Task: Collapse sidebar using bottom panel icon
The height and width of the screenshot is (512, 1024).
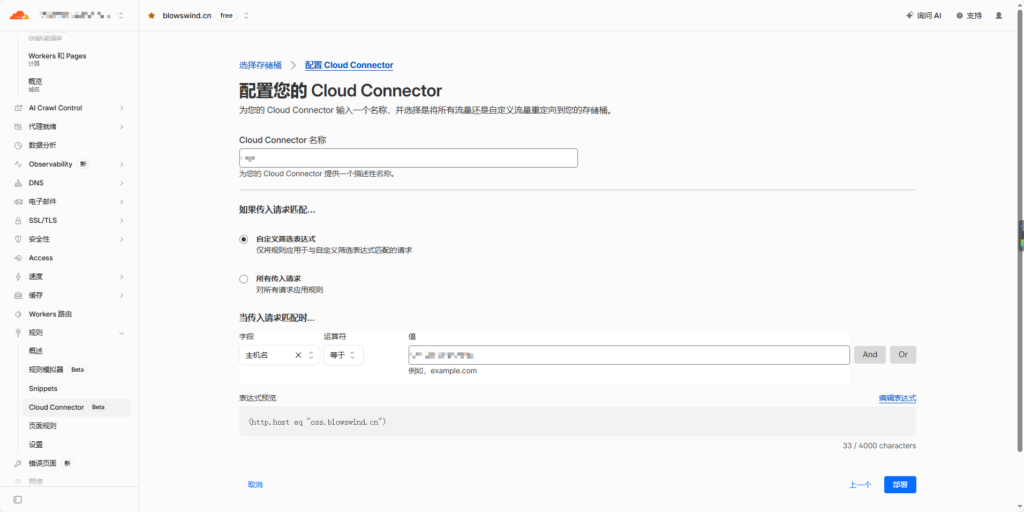Action: [x=18, y=500]
